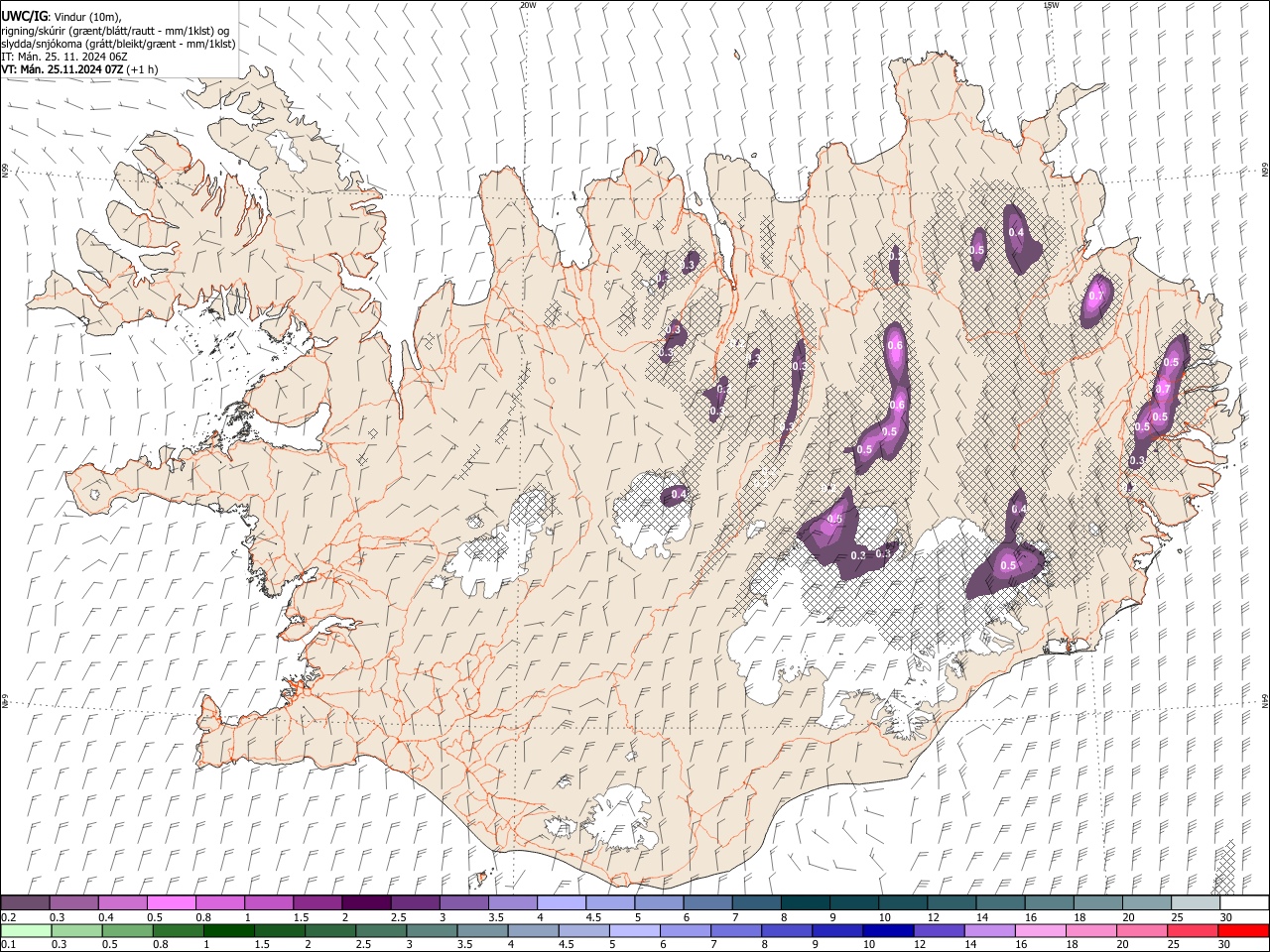Click the palest green bottom-row swatch starting at 0.1
This screenshot has width=1270, height=952.
pyautogui.click(x=26, y=930)
